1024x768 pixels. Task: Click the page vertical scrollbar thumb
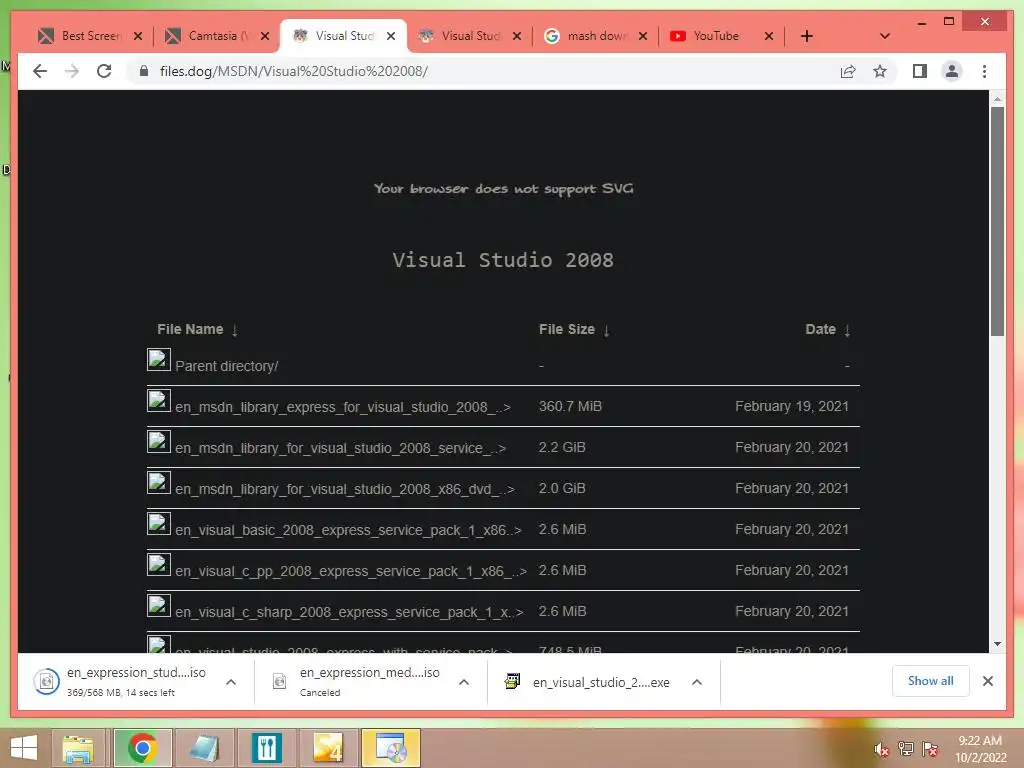click(x=997, y=221)
